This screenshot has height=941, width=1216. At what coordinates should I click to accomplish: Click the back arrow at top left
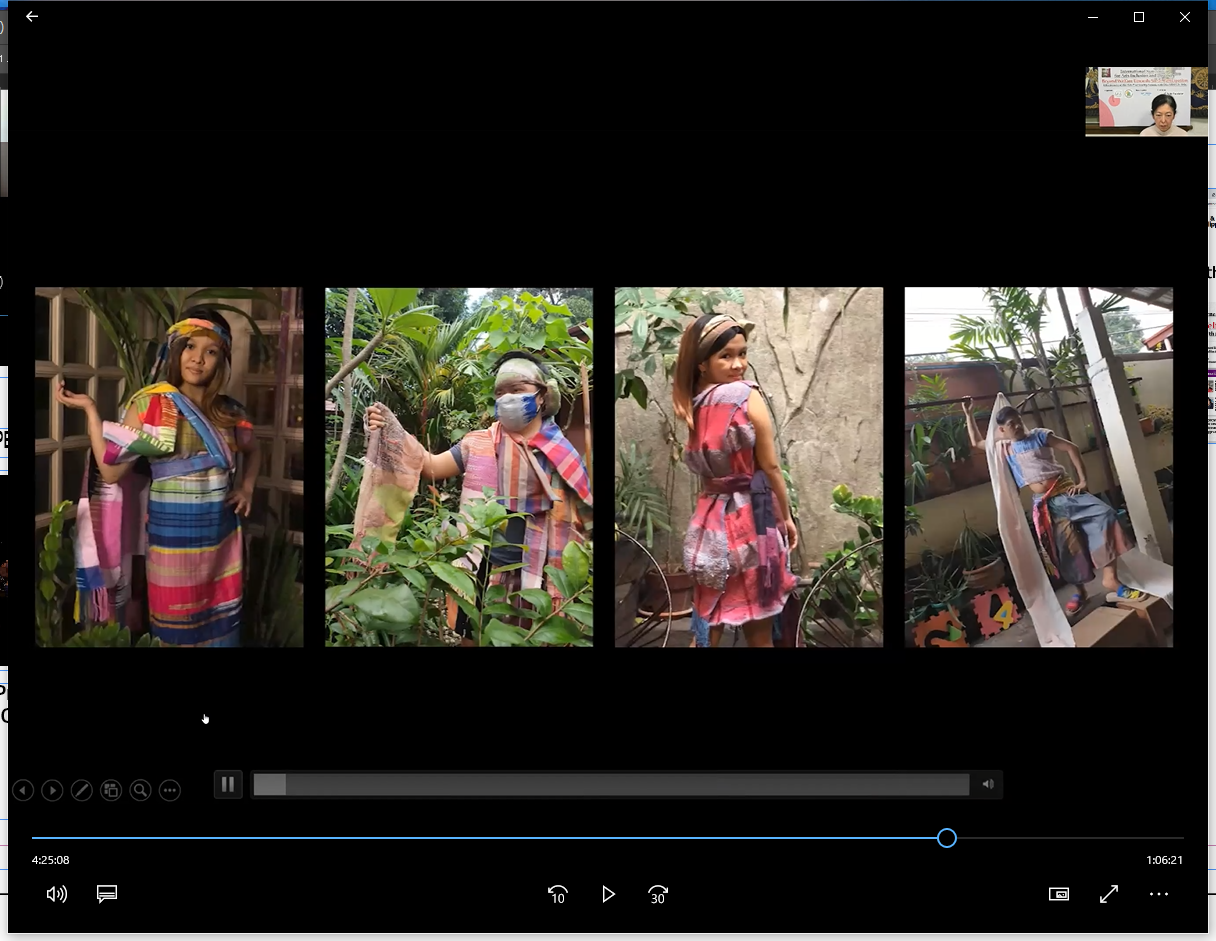click(x=32, y=17)
